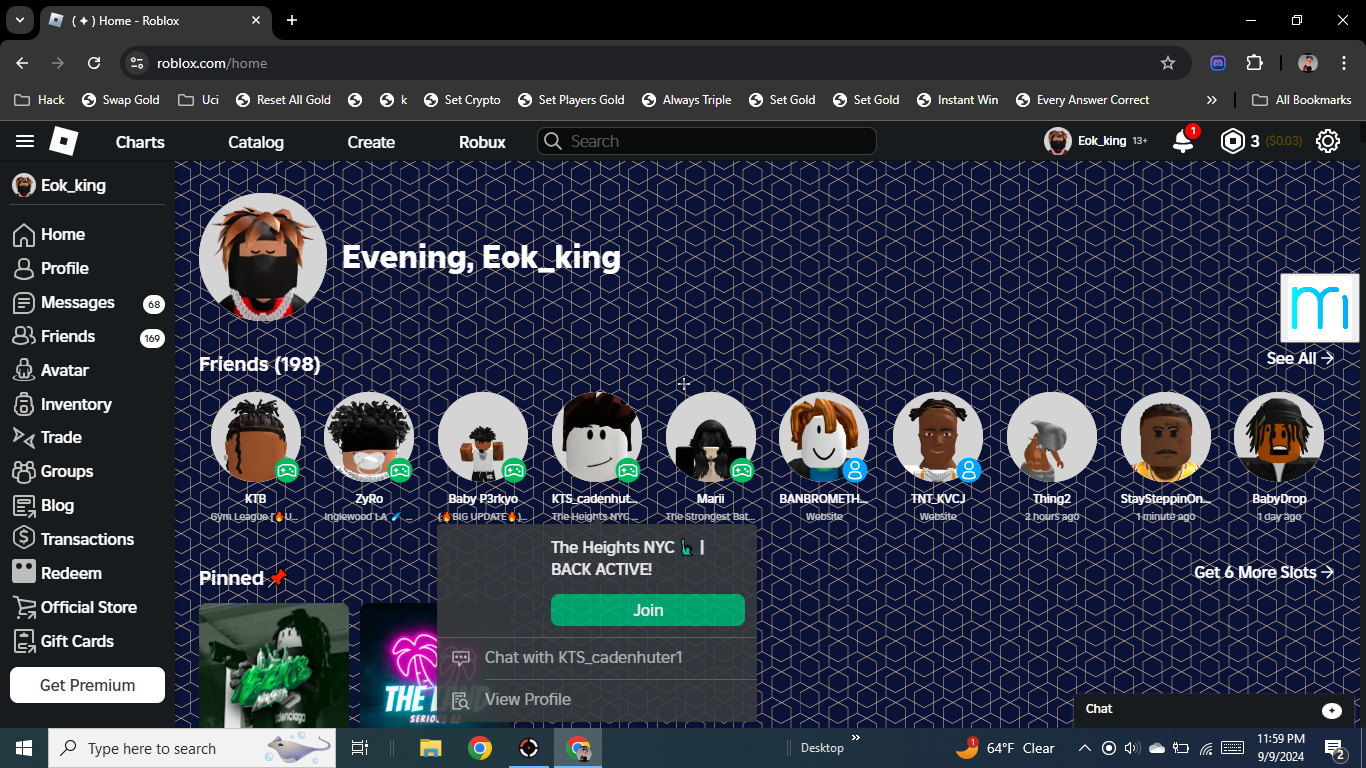Open a new browser tab

292,20
